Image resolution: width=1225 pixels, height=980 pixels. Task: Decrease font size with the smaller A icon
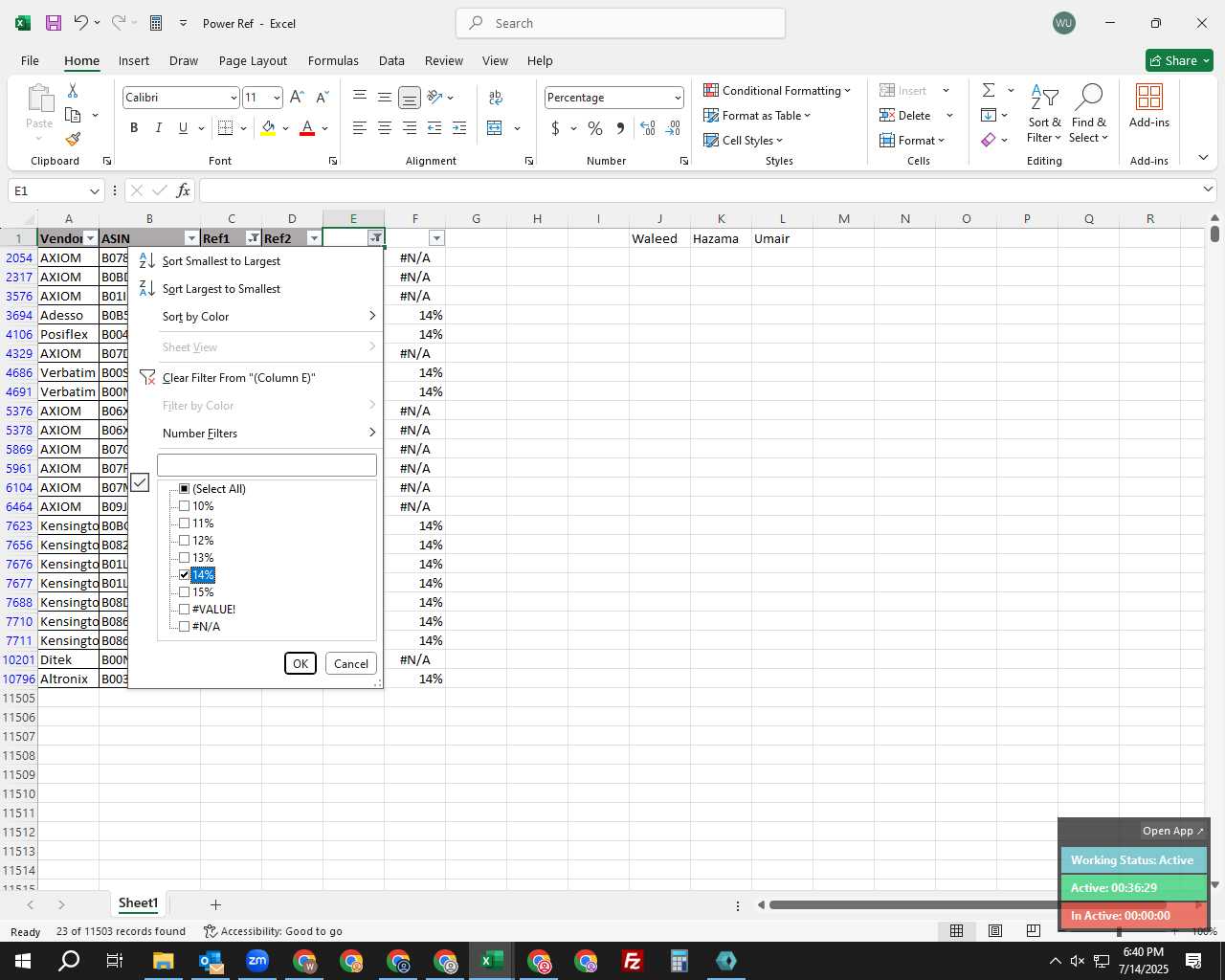[x=323, y=97]
